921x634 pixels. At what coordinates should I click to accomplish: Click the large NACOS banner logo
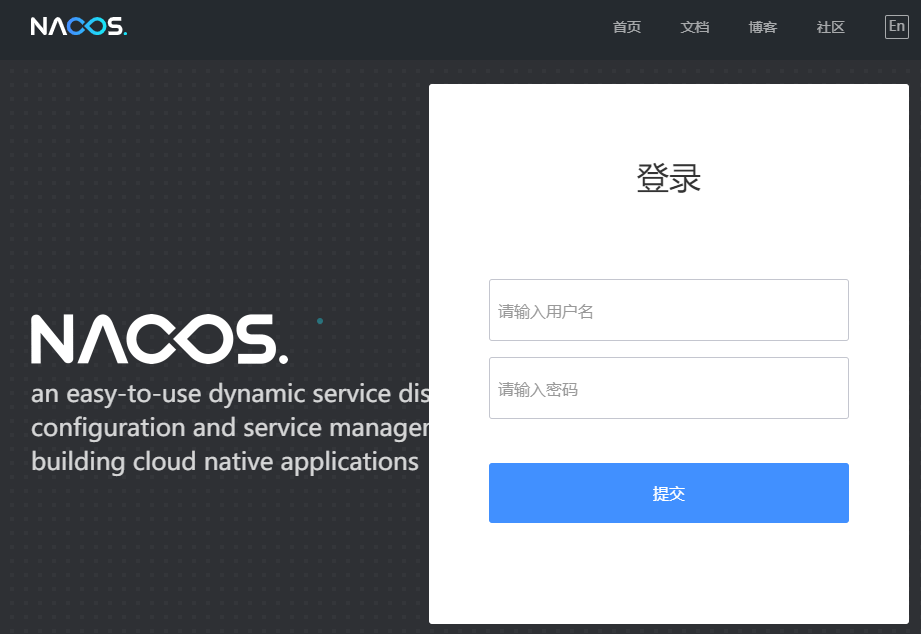[159, 339]
